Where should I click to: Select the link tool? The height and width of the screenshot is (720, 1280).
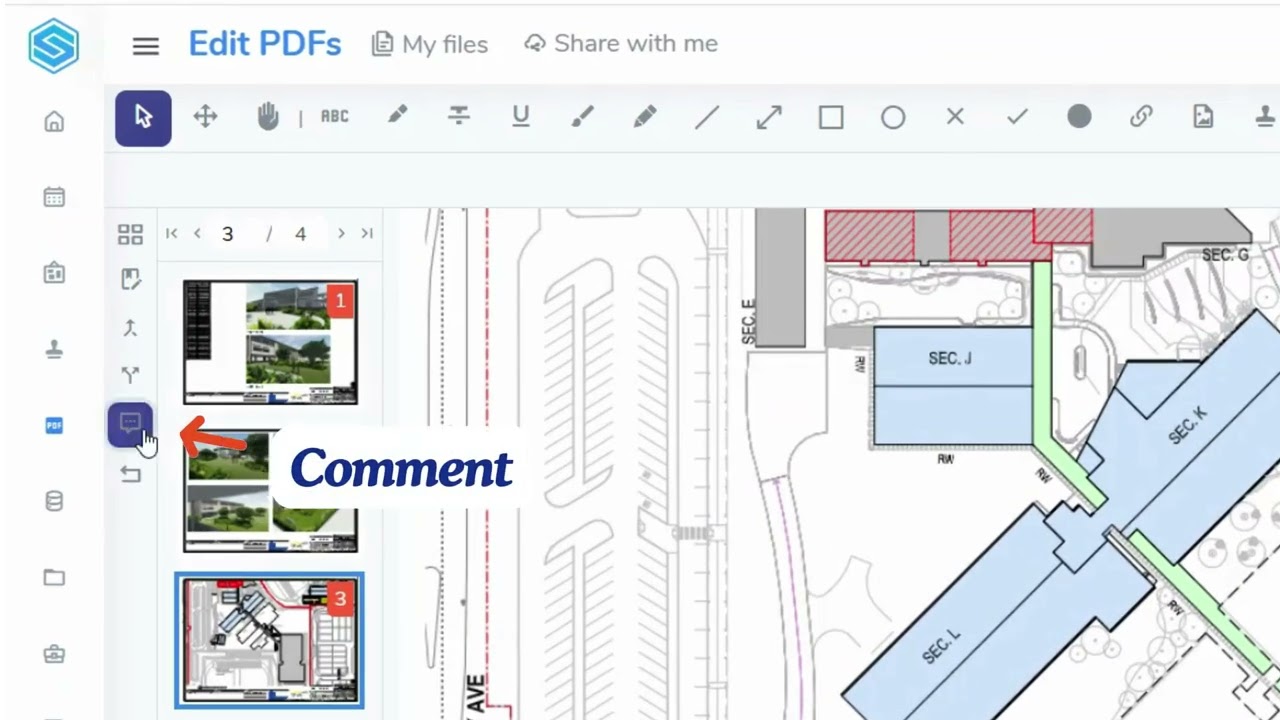click(x=1141, y=117)
